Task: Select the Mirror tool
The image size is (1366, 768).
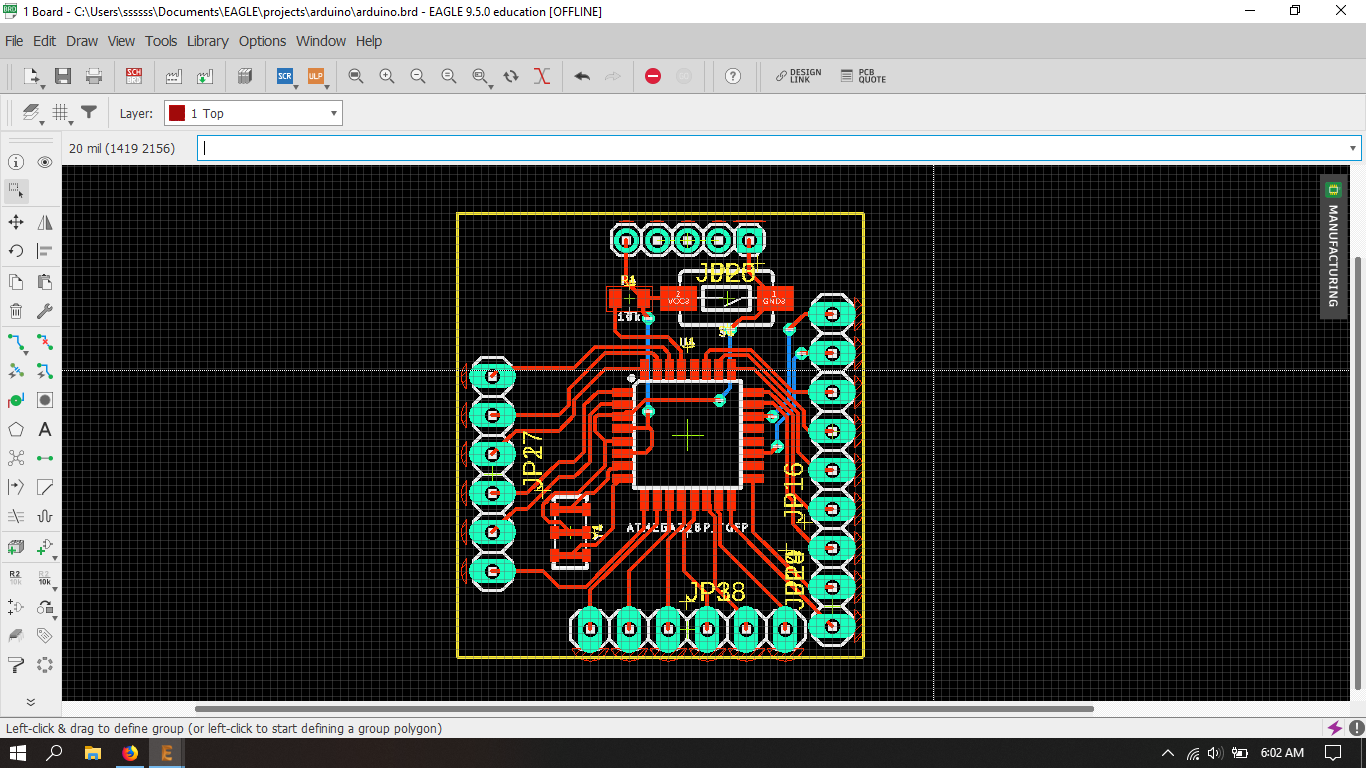Action: click(45, 222)
